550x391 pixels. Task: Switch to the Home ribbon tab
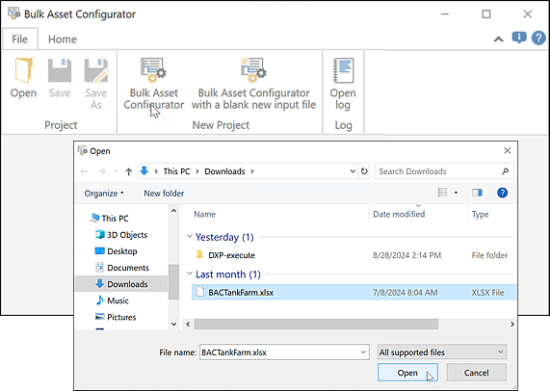(62, 39)
